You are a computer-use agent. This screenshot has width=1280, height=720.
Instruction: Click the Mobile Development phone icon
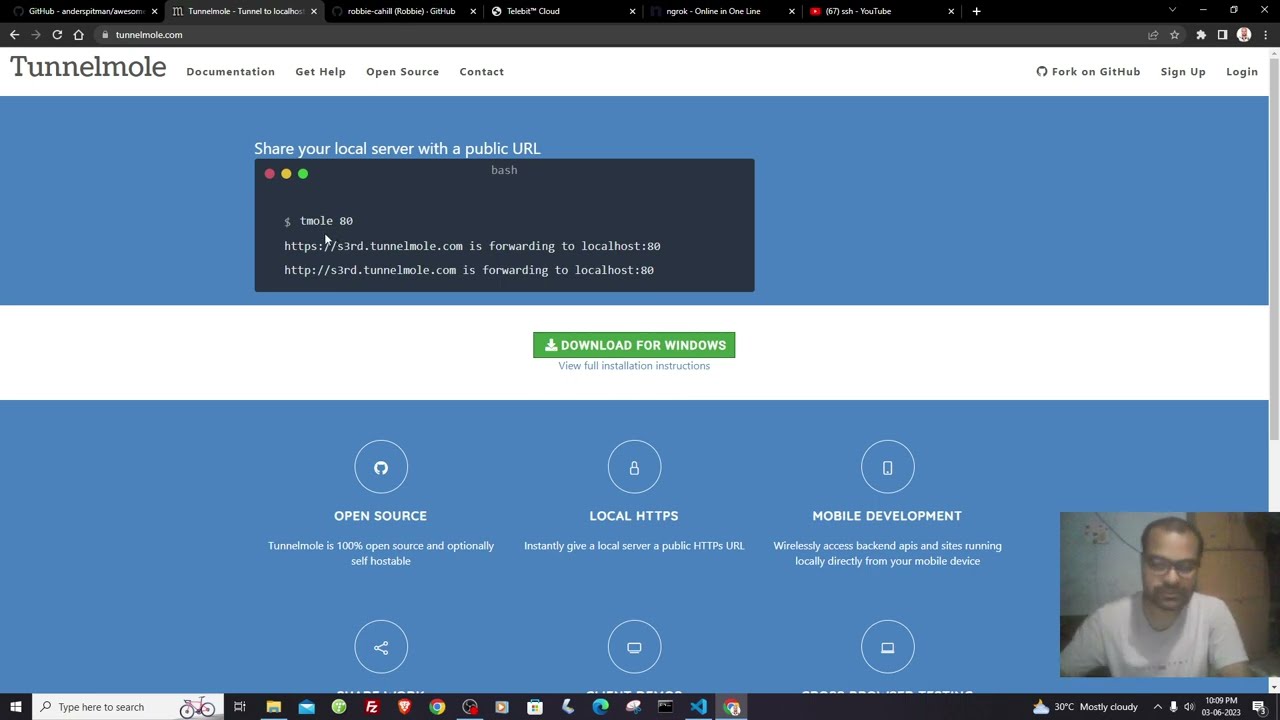[x=887, y=467]
